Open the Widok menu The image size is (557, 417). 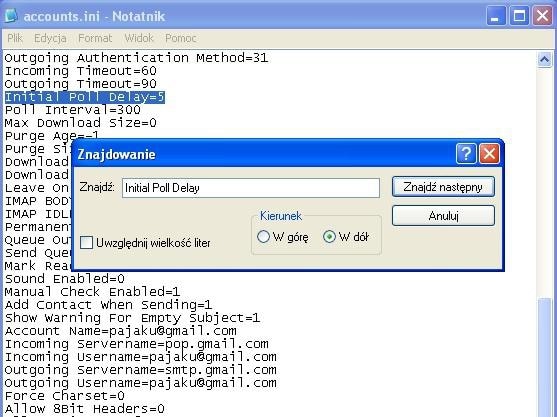(x=139, y=38)
